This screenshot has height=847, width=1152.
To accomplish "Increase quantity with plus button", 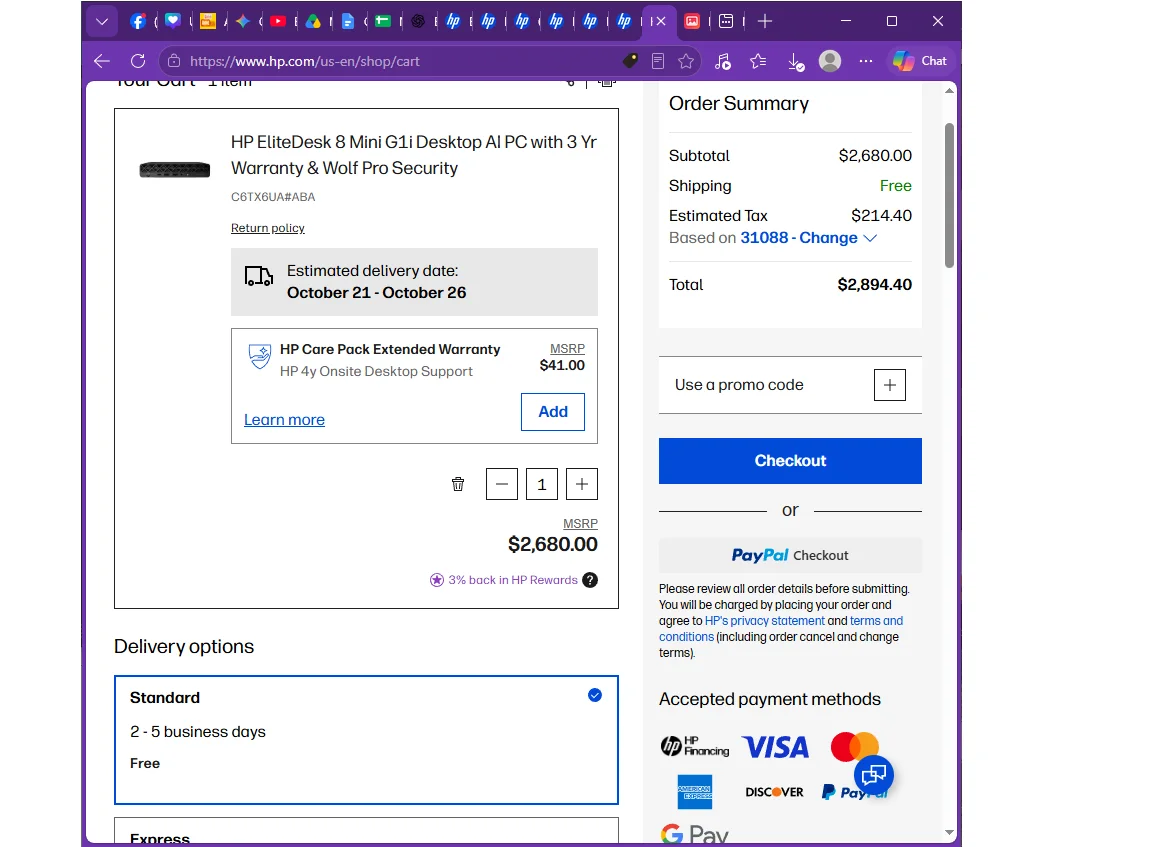I will 582,484.
